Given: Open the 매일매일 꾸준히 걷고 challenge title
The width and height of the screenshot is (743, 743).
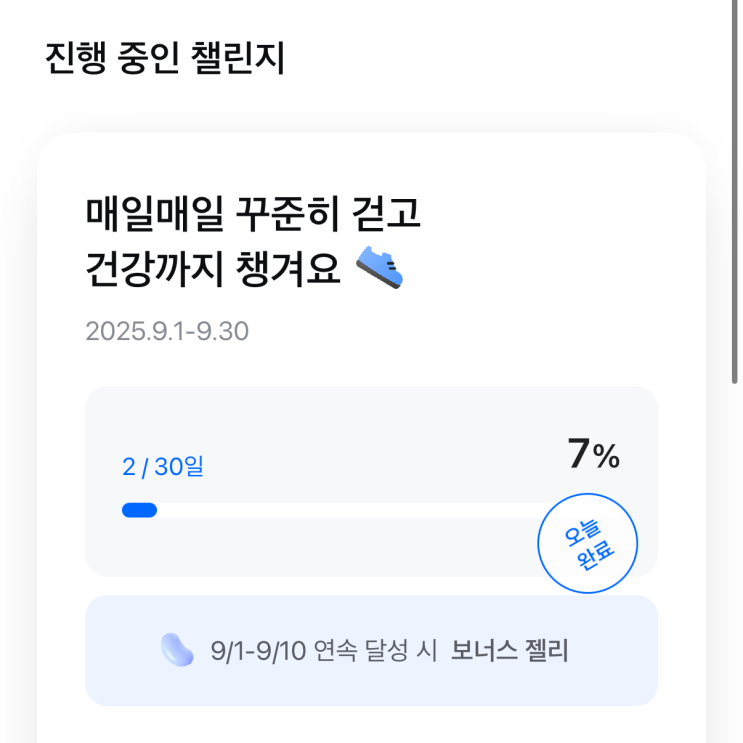Looking at the screenshot, I should pos(254,213).
